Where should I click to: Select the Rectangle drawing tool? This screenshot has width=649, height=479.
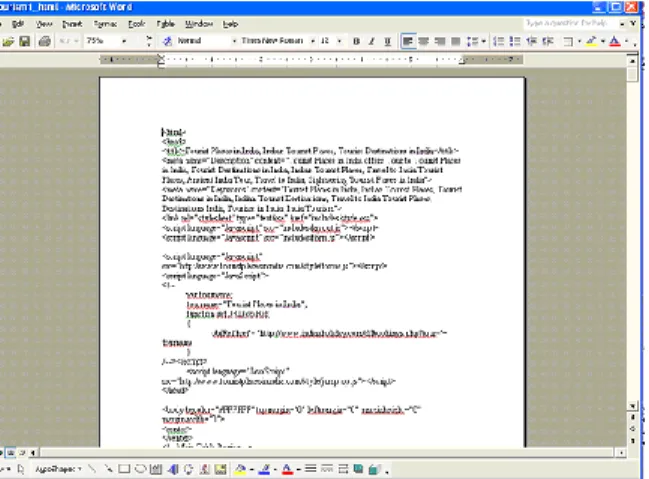coord(124,469)
